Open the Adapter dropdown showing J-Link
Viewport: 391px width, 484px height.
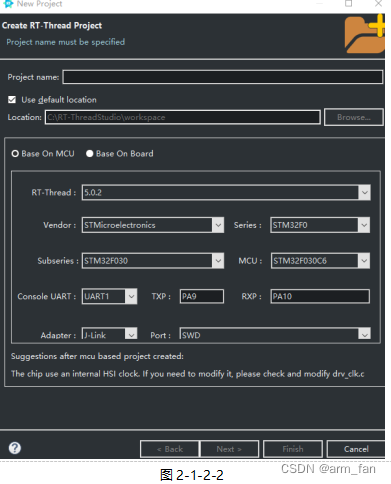click(x=109, y=334)
